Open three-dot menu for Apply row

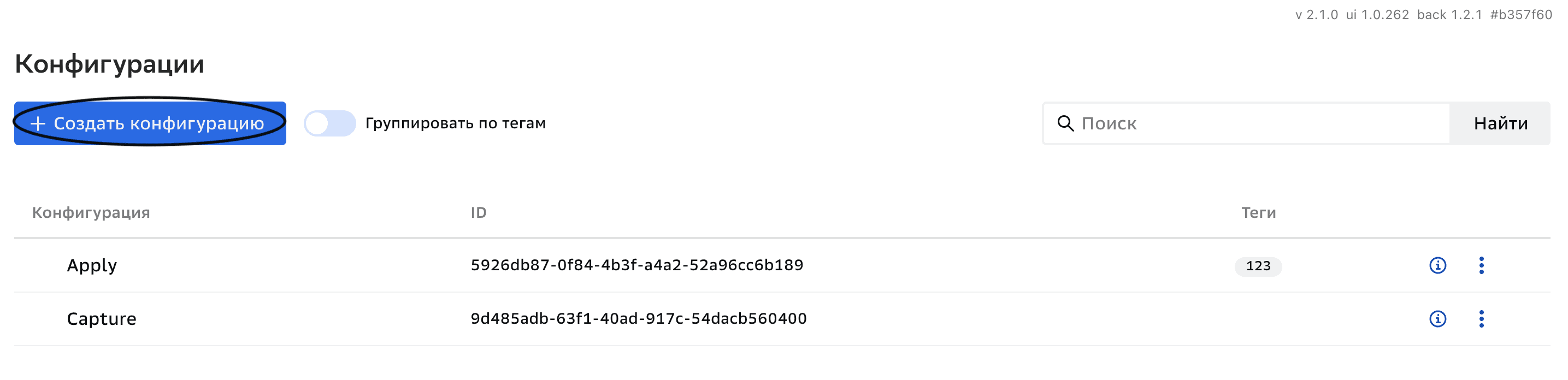click(x=1481, y=266)
